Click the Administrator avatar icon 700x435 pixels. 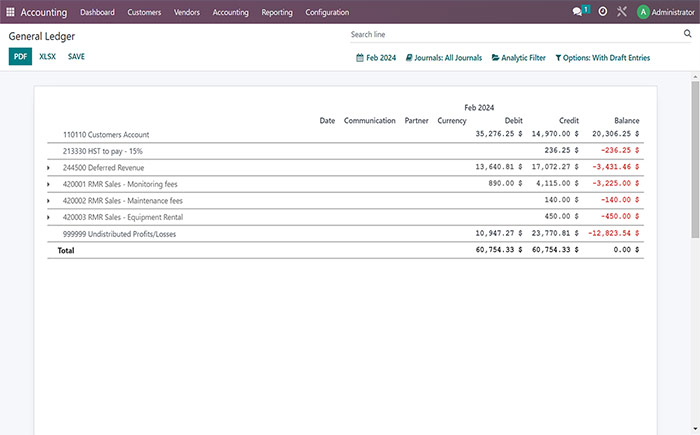[x=643, y=12]
